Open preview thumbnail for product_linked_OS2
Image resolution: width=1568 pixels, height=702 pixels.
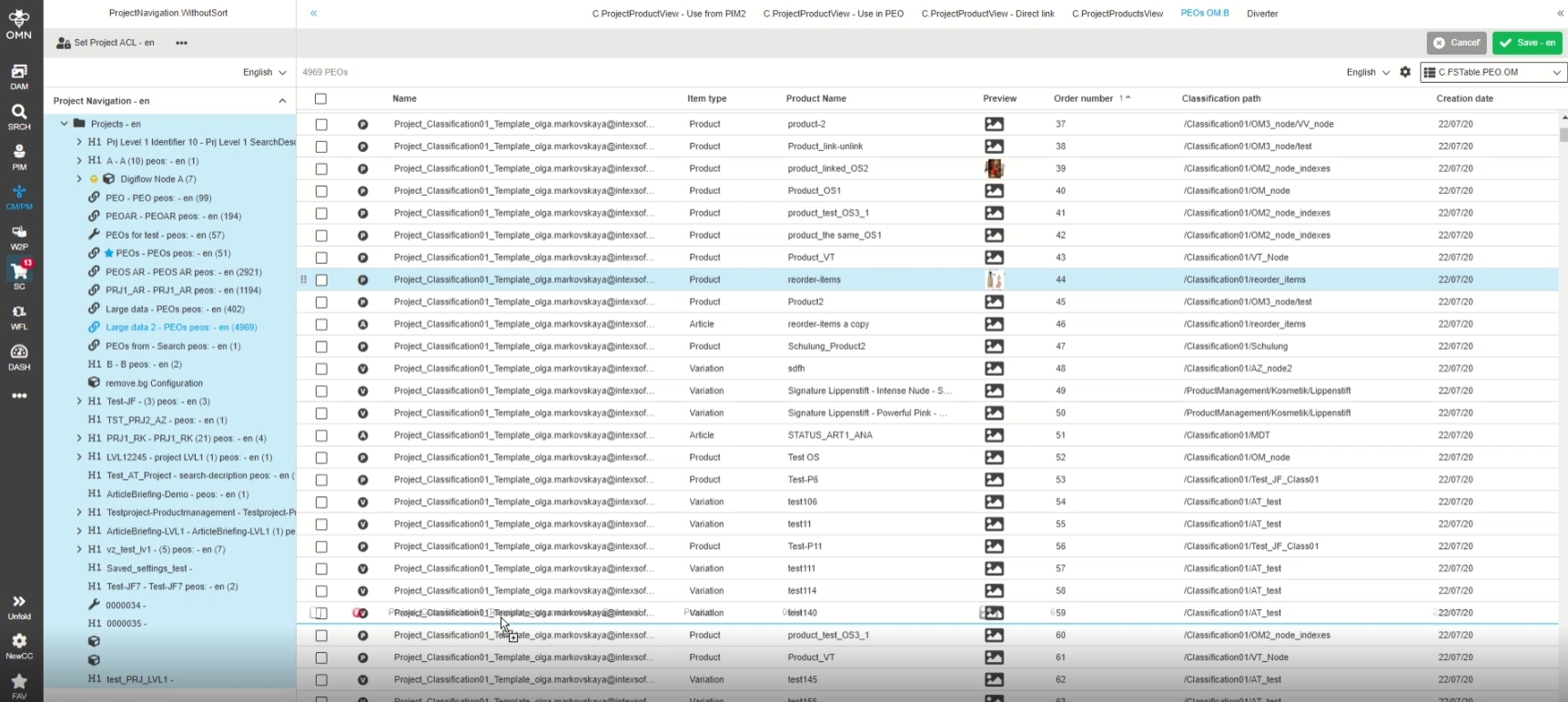pyautogui.click(x=994, y=168)
